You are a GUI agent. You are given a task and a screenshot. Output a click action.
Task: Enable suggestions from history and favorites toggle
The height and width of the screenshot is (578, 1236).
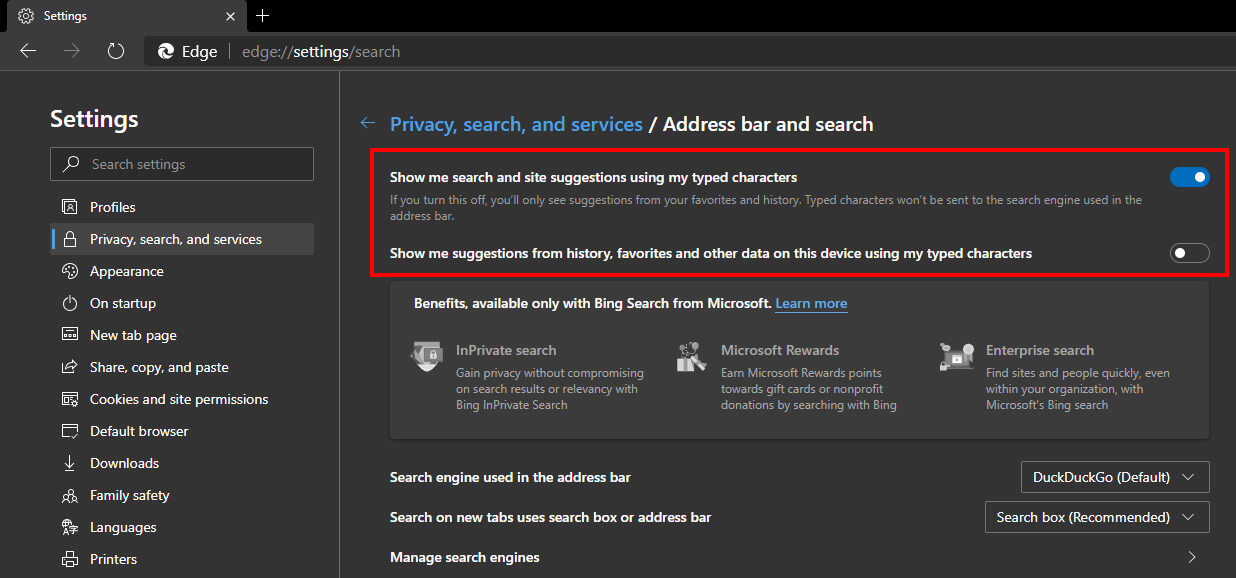point(1190,253)
